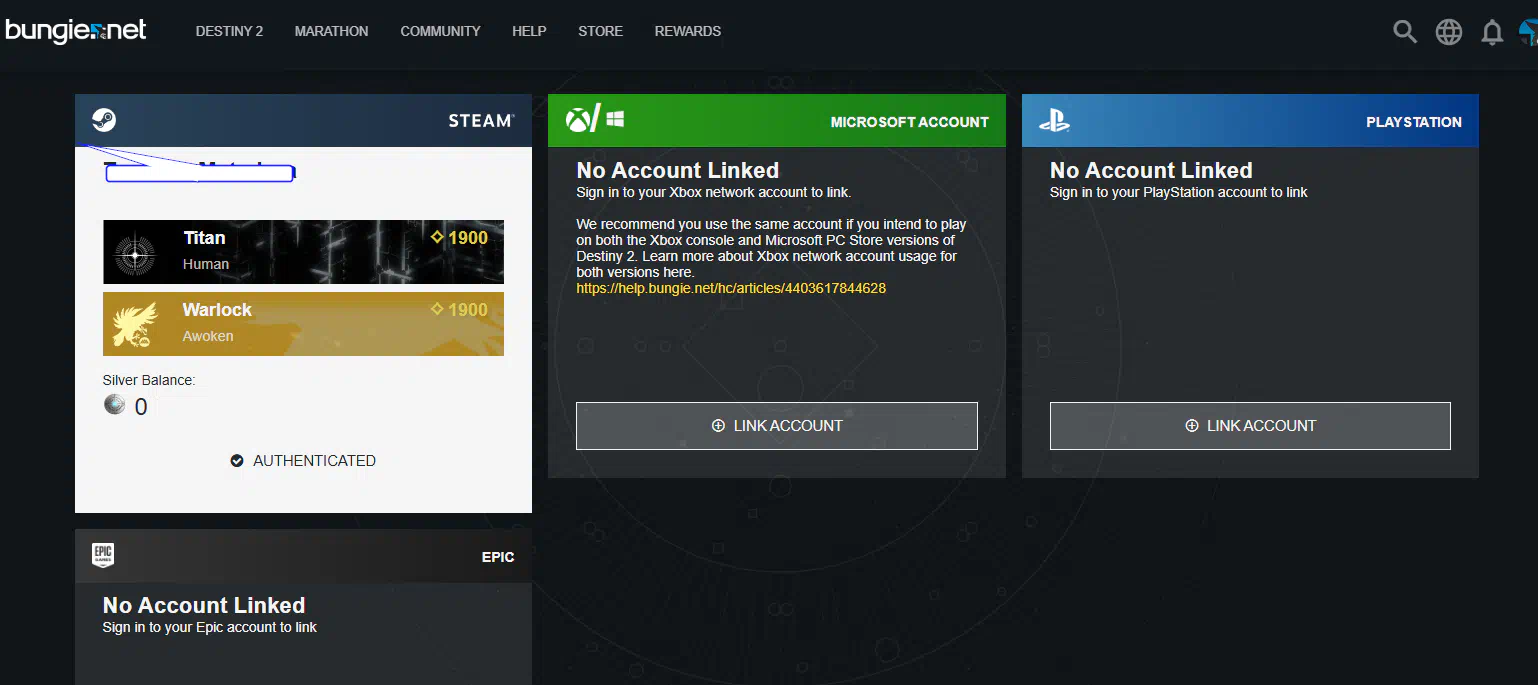Link a Microsoft account
1538x685 pixels.
pyautogui.click(x=776, y=426)
